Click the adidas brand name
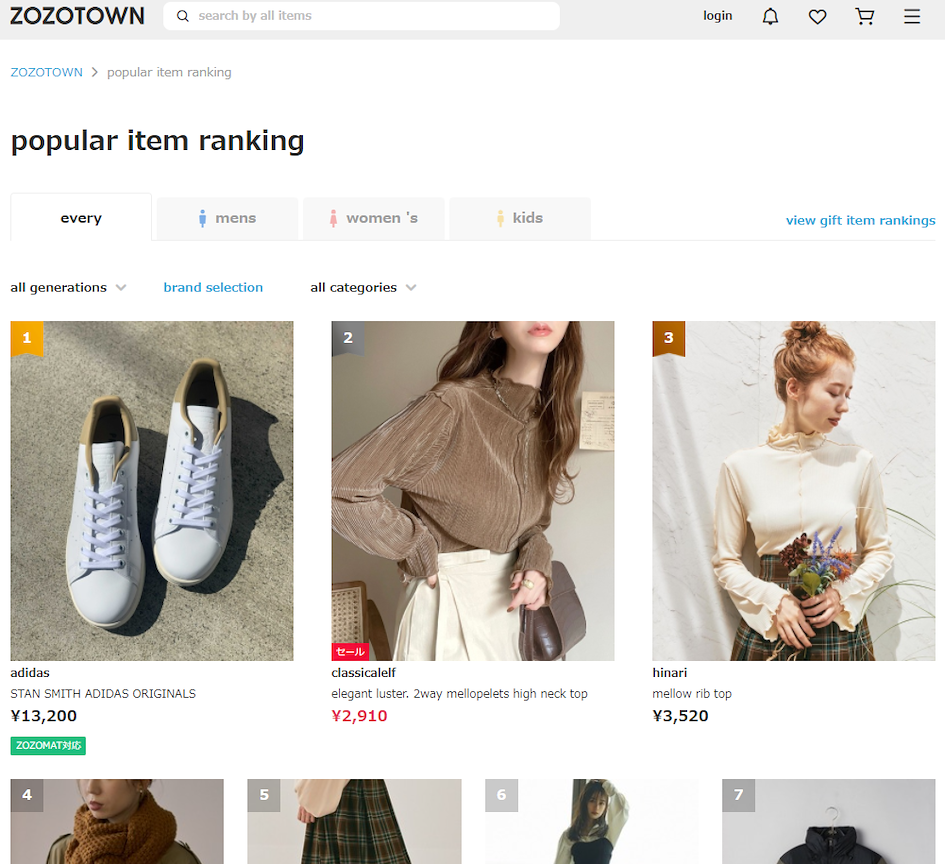Screen dimensions: 945x864 [30, 672]
